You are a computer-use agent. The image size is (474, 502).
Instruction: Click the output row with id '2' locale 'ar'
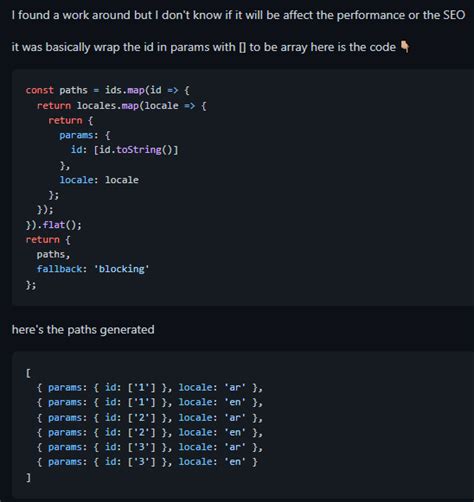point(150,417)
